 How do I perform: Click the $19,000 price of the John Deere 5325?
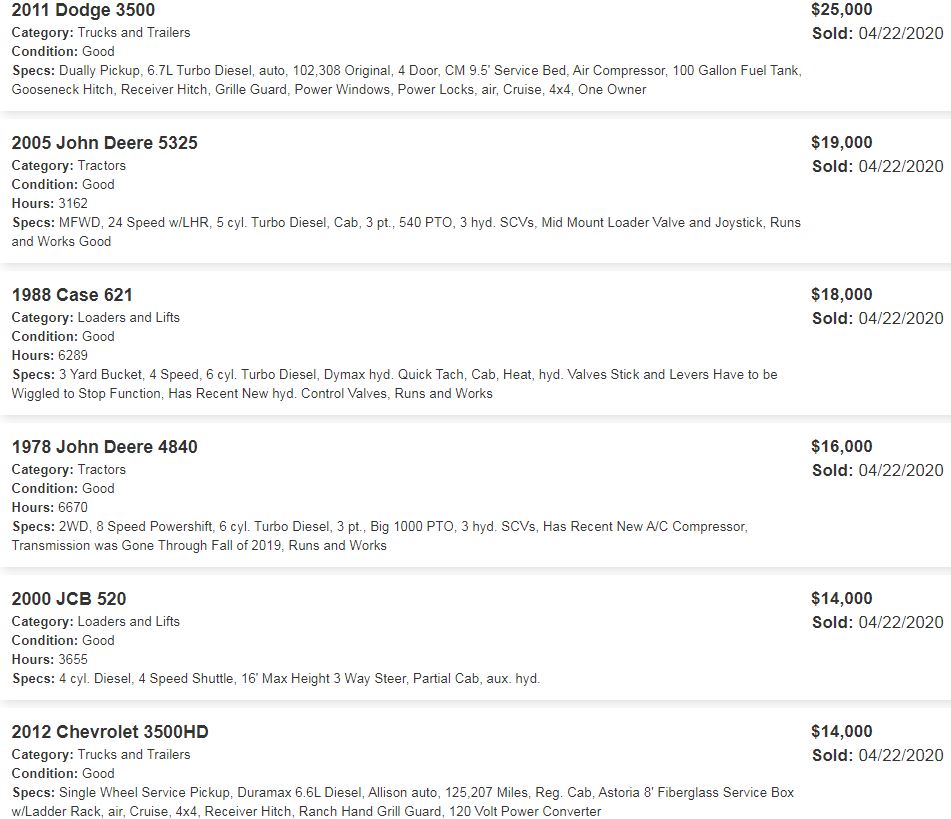tap(841, 143)
